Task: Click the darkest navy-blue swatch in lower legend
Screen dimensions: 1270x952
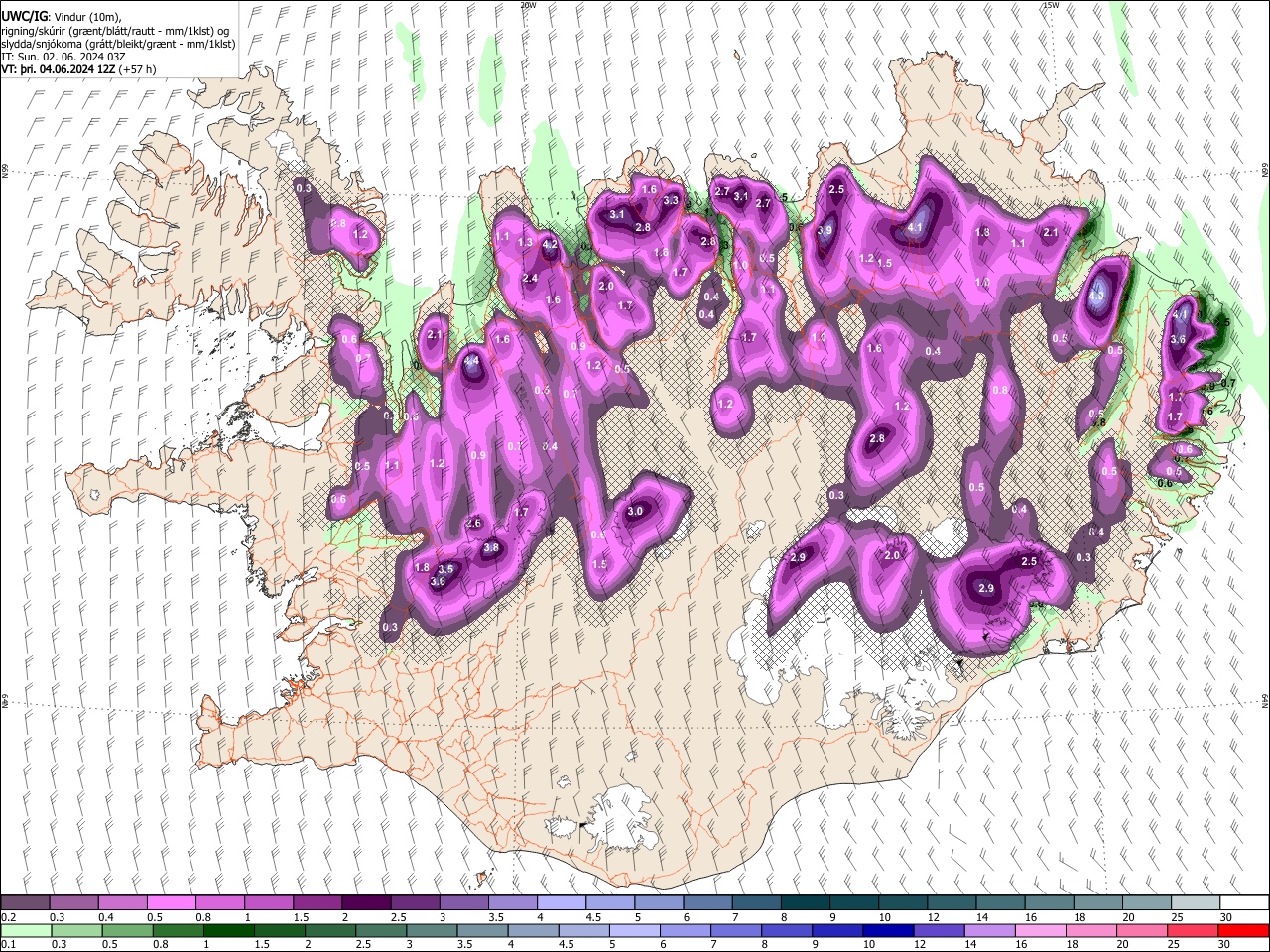Action: [886, 930]
